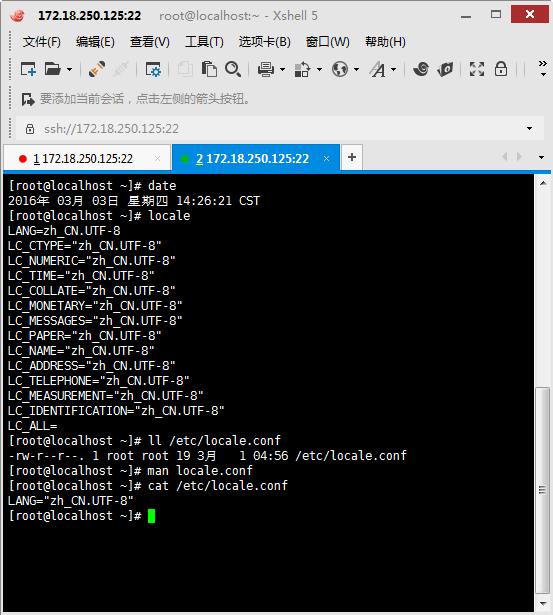This screenshot has height=615, width=553.
Task: Expand the Font dropdown arrow
Action: coord(393,70)
